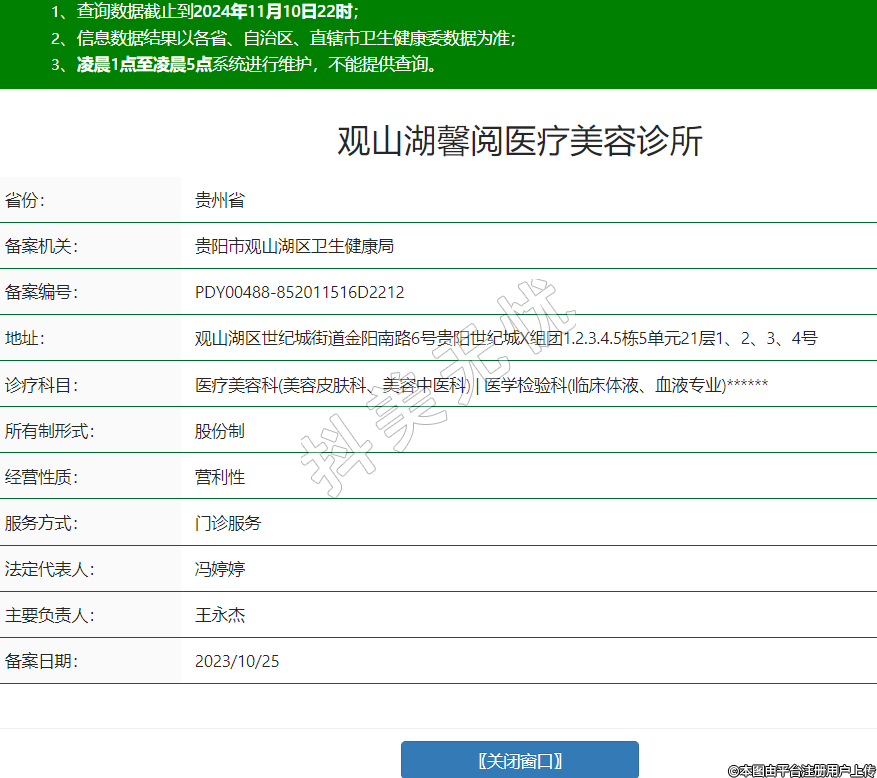877x778 pixels.
Task: Click the 省份 row label
Action: 25,200
